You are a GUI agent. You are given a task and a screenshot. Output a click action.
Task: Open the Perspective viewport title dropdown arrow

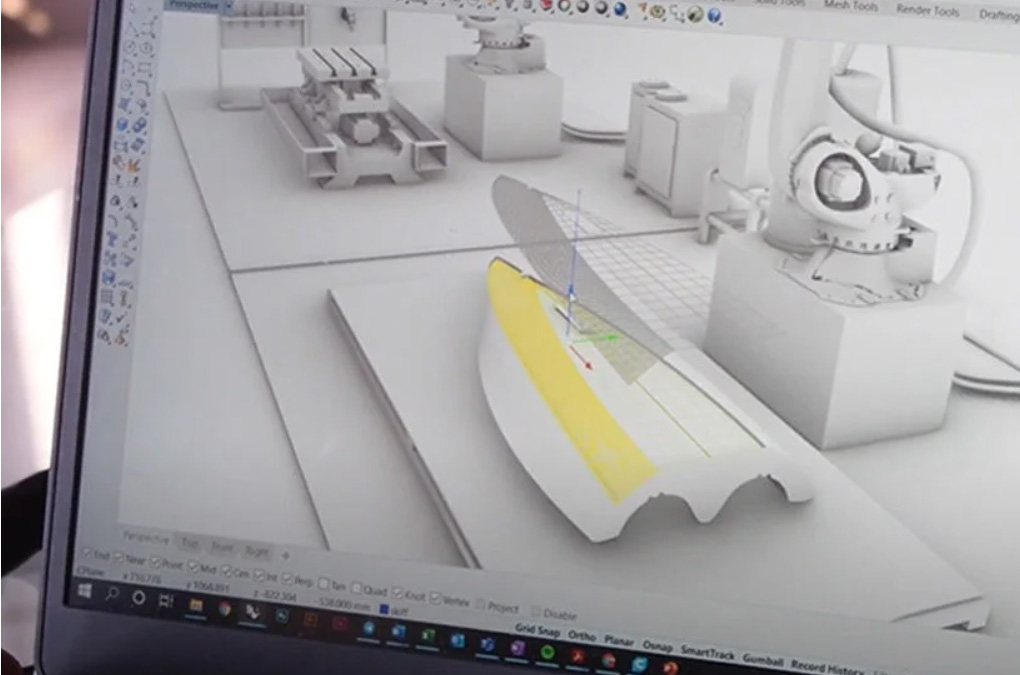coord(228,5)
